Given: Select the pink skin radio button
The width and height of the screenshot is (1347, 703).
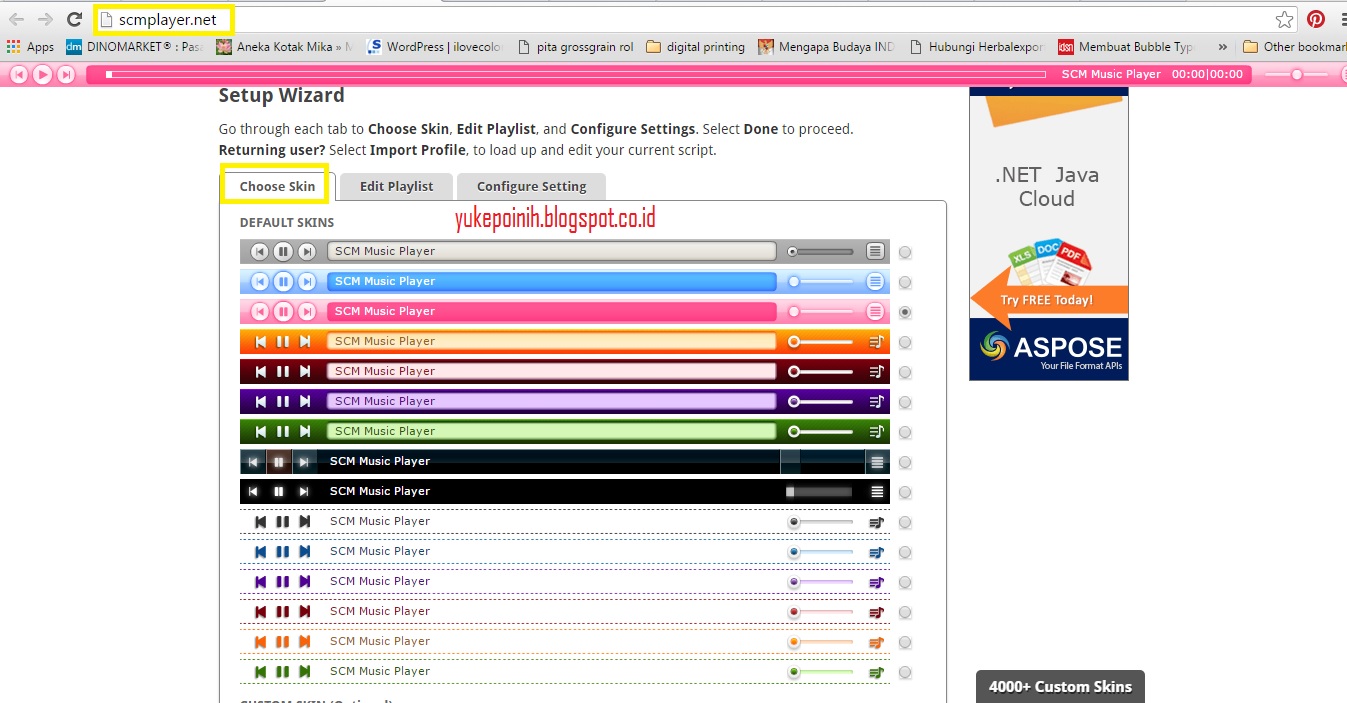Looking at the screenshot, I should (x=905, y=312).
